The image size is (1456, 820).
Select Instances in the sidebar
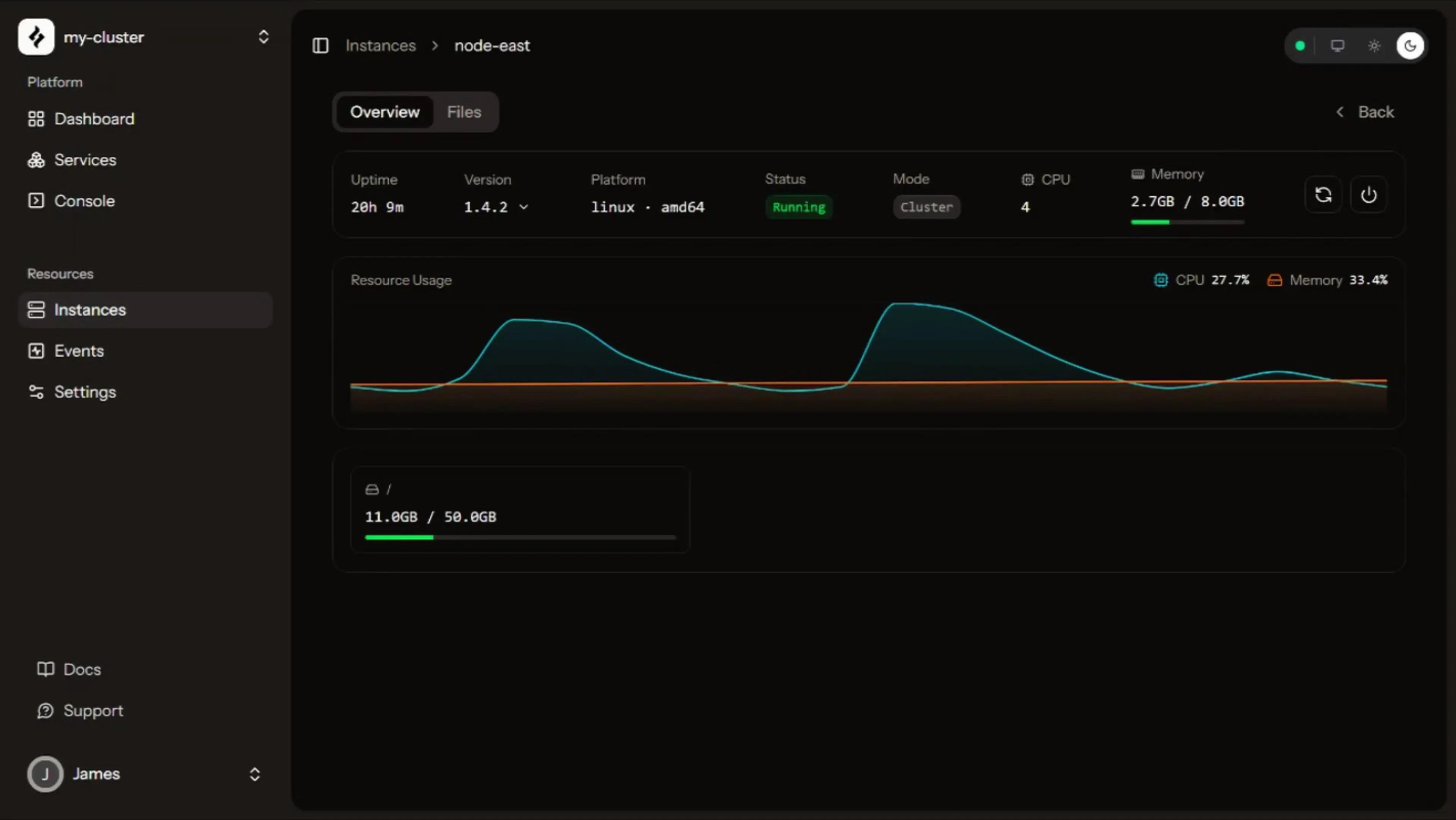145,310
